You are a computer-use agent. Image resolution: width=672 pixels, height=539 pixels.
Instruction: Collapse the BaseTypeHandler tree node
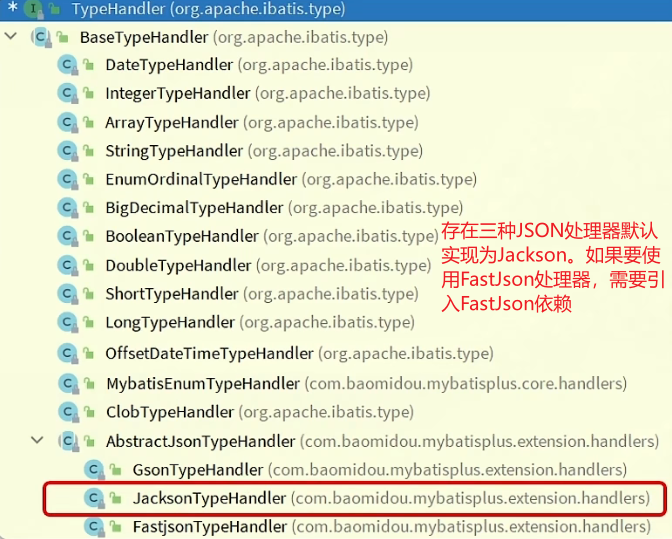coord(11,36)
